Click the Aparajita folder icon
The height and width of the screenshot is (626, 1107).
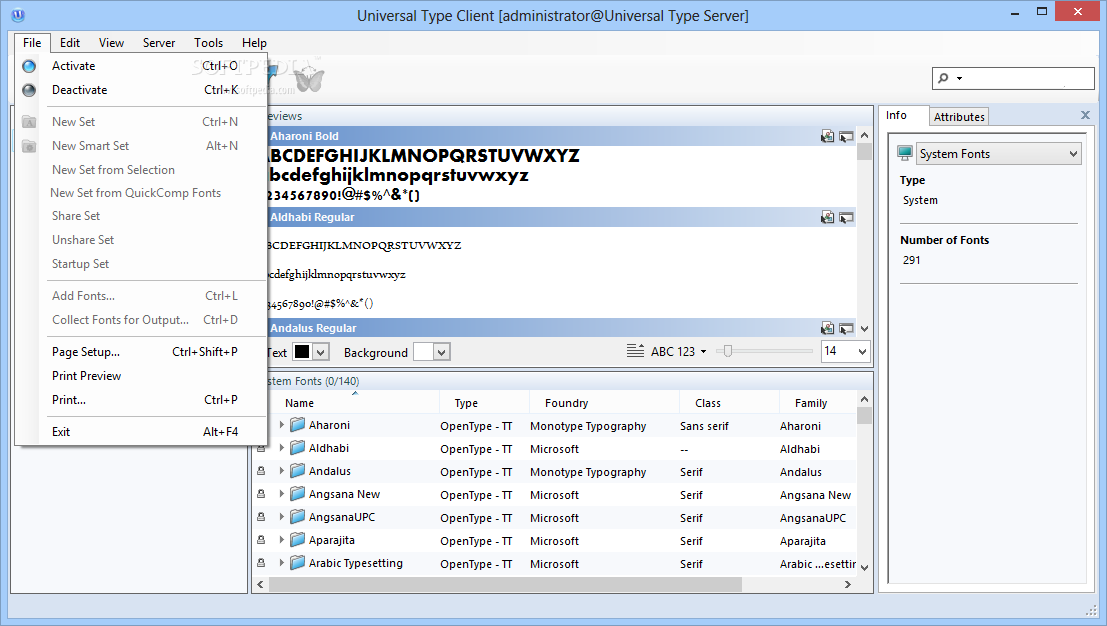[x=297, y=539]
